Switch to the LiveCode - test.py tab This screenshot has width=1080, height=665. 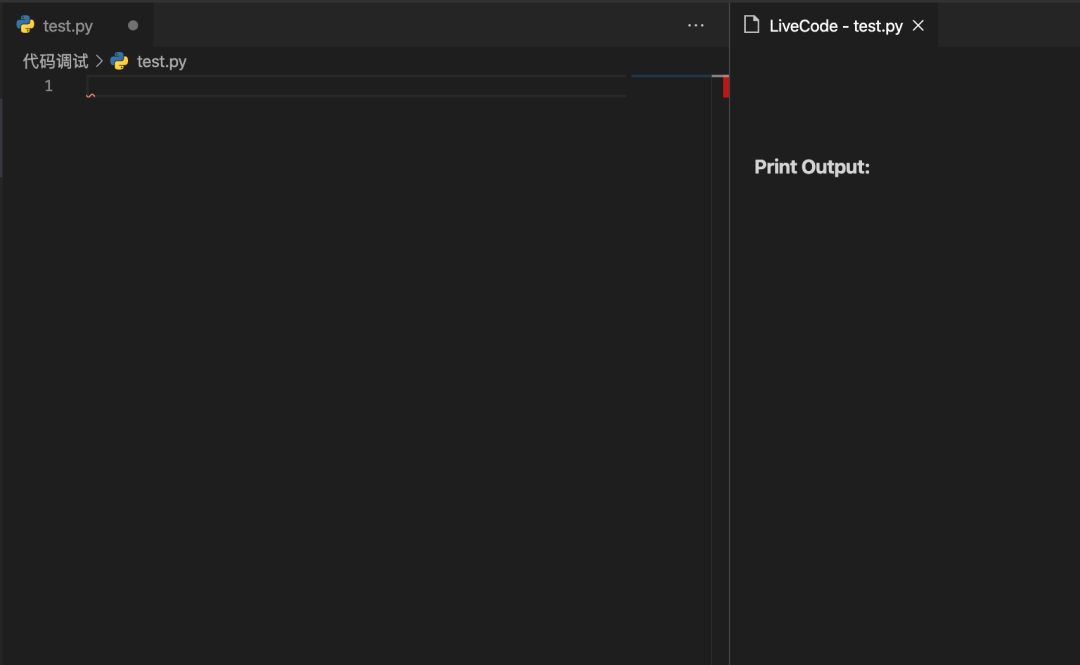tap(836, 26)
